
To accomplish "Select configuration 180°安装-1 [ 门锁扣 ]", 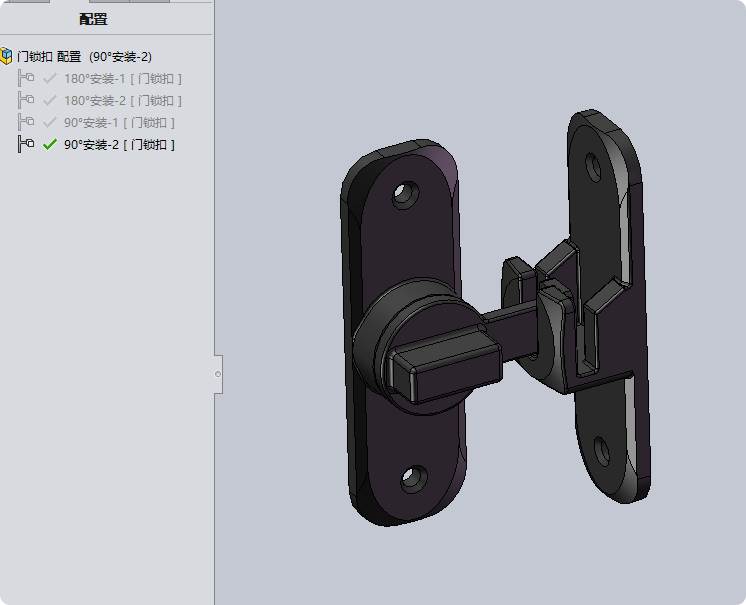I will coord(123,78).
